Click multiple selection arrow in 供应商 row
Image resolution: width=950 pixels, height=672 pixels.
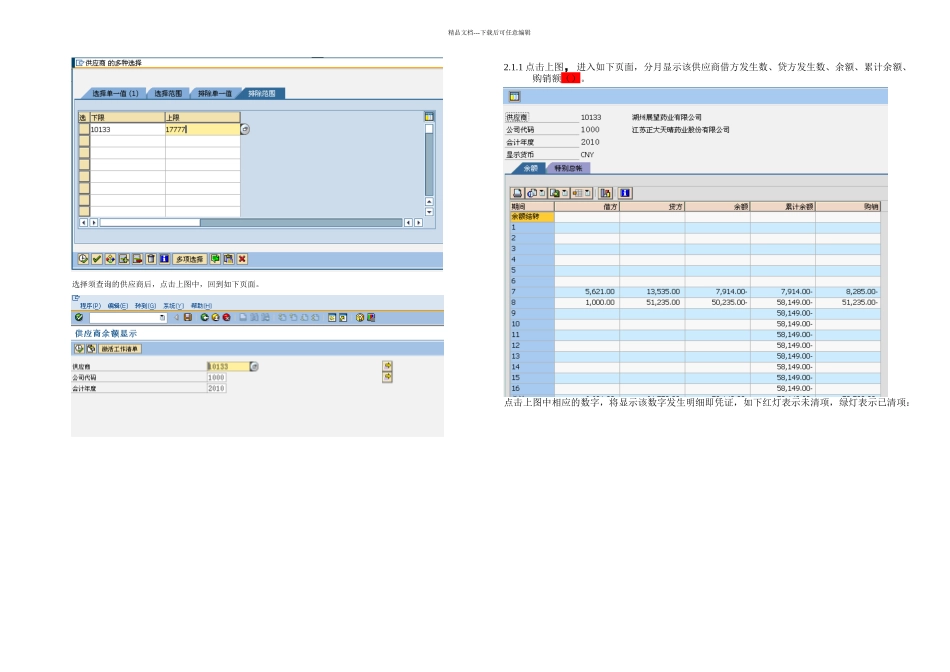387,365
